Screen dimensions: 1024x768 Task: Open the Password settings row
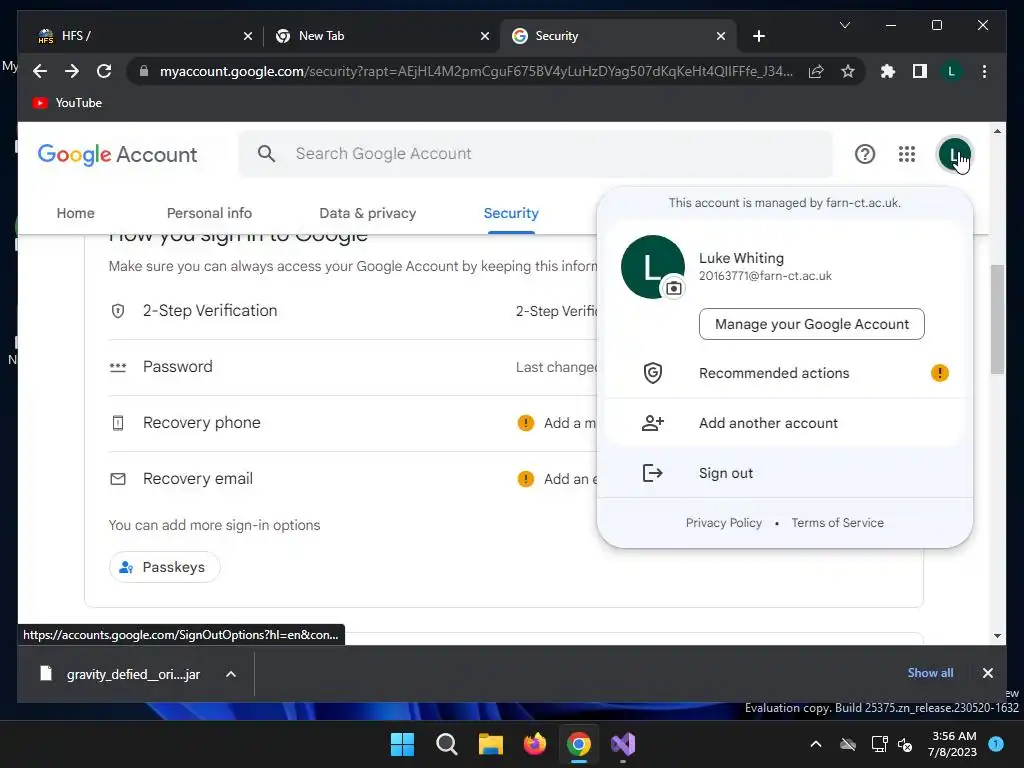353,367
